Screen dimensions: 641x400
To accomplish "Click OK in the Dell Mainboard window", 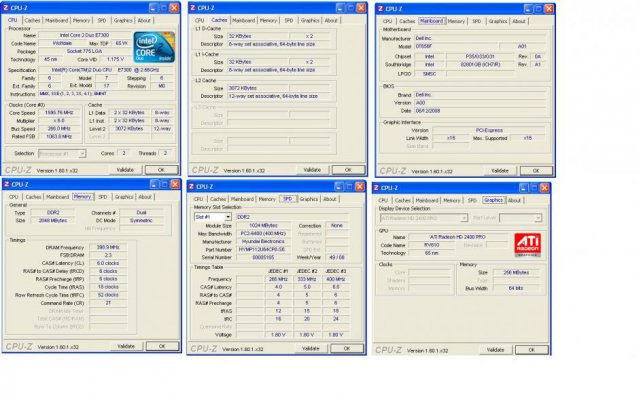I will (x=536, y=171).
